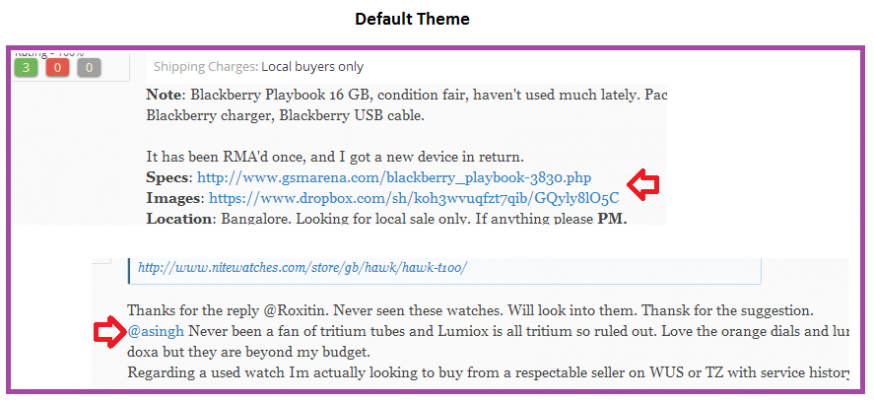The height and width of the screenshot is (400, 874).
Task: Click the 'Regarding a used watch' line
Action: pyautogui.click(x=488, y=373)
